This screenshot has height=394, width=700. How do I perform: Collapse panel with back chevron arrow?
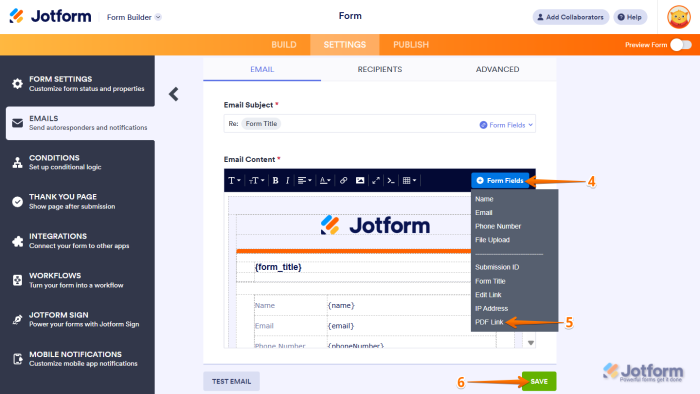(174, 94)
